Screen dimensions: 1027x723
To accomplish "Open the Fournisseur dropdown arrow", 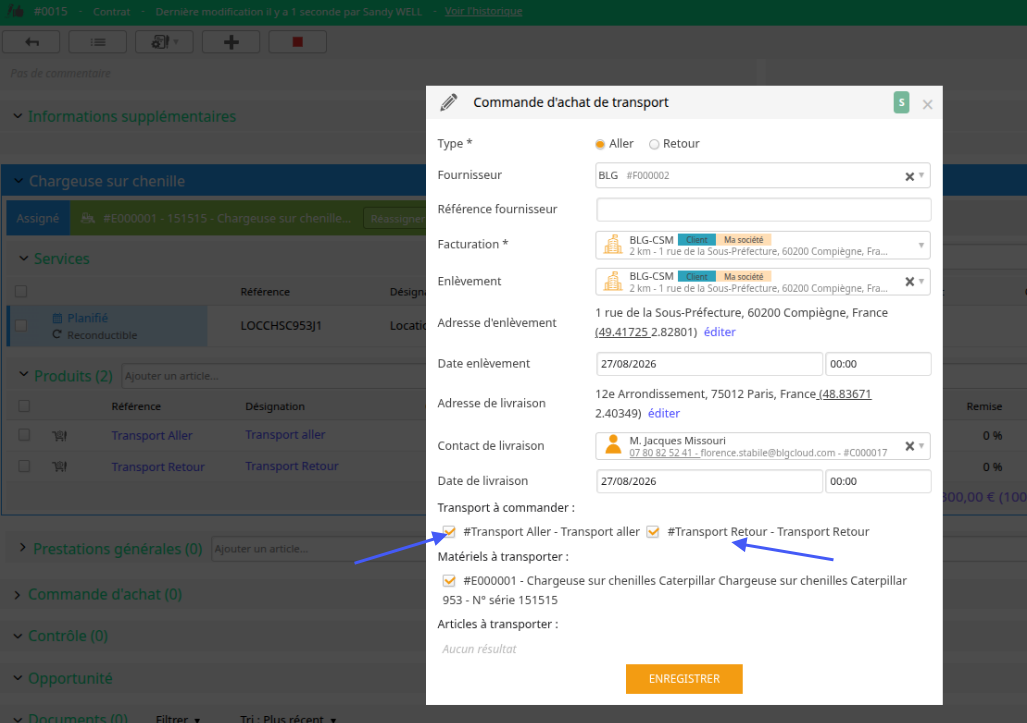I will coord(922,176).
